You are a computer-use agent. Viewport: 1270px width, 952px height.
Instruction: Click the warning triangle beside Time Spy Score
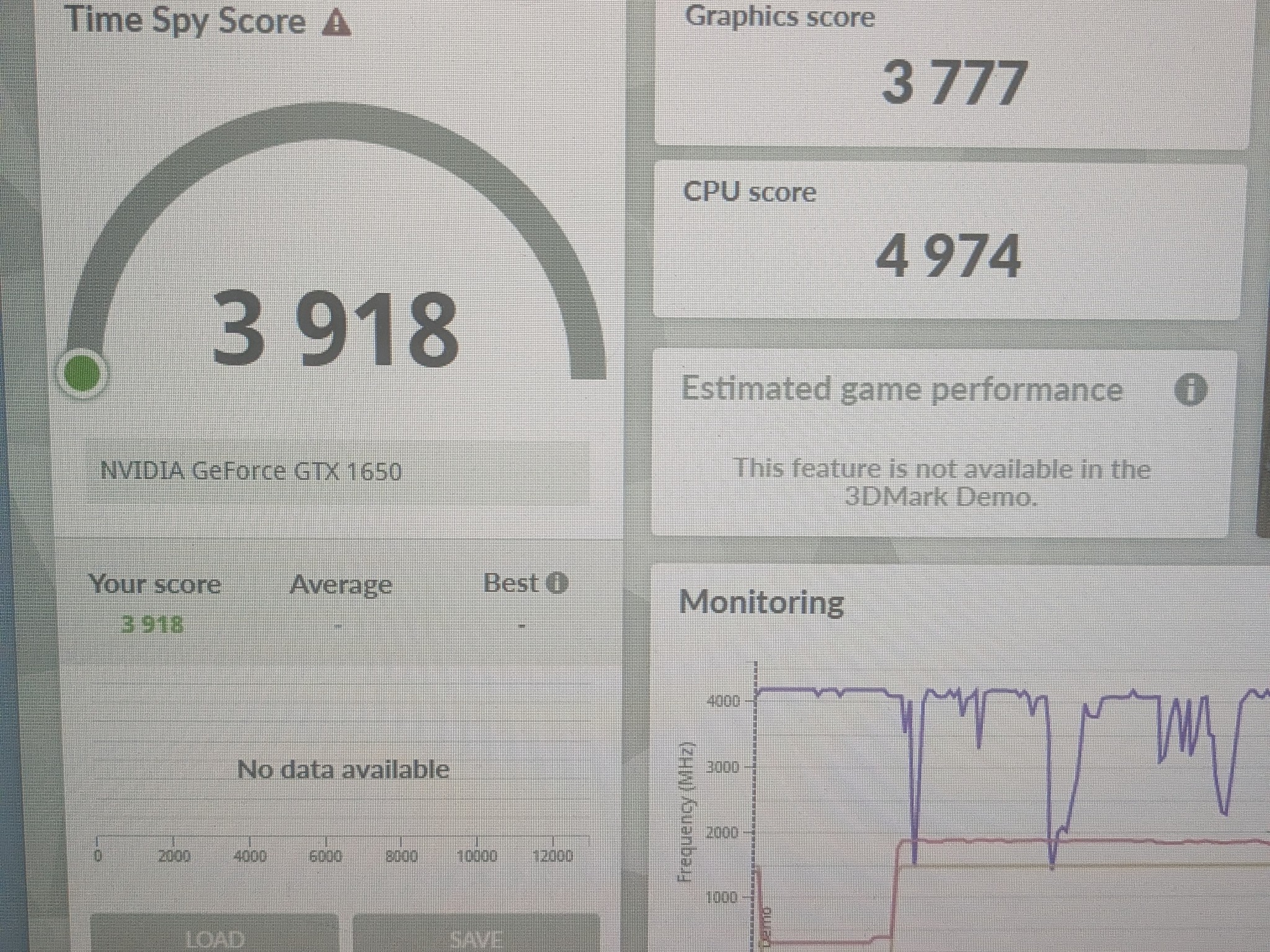337,23
